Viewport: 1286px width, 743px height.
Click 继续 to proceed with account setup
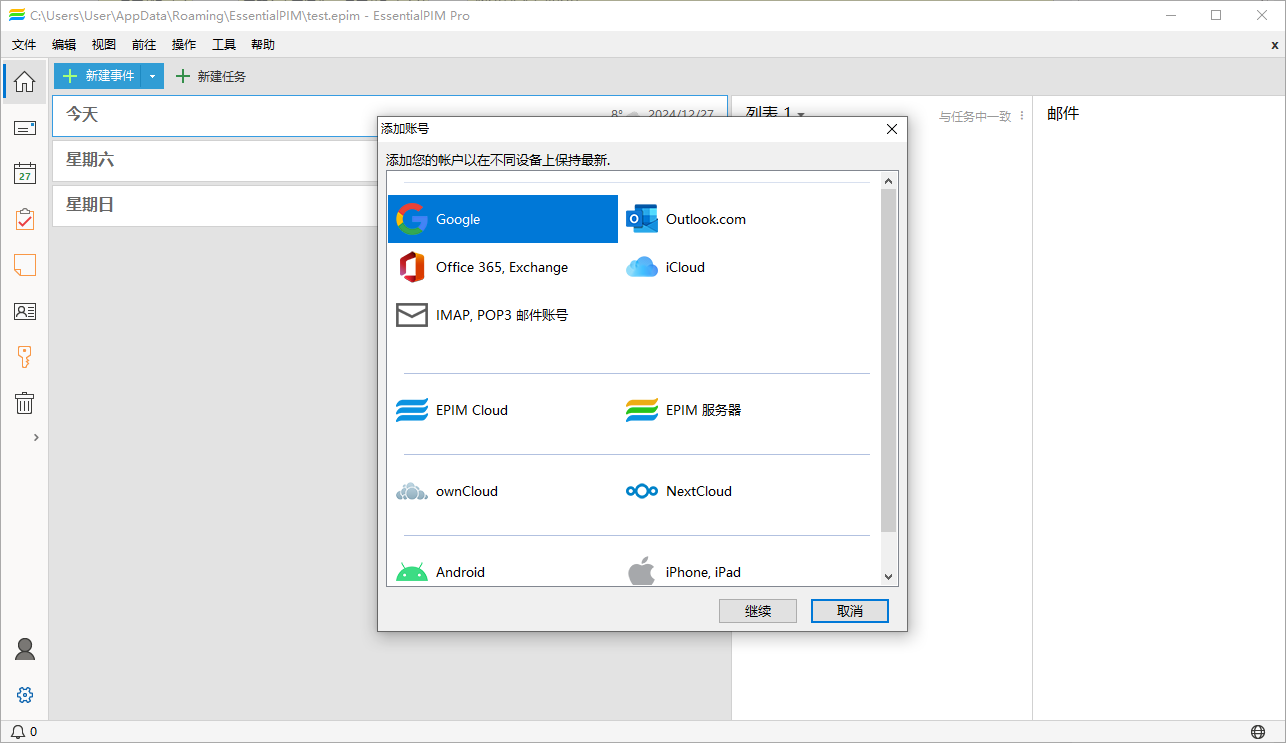(x=758, y=611)
